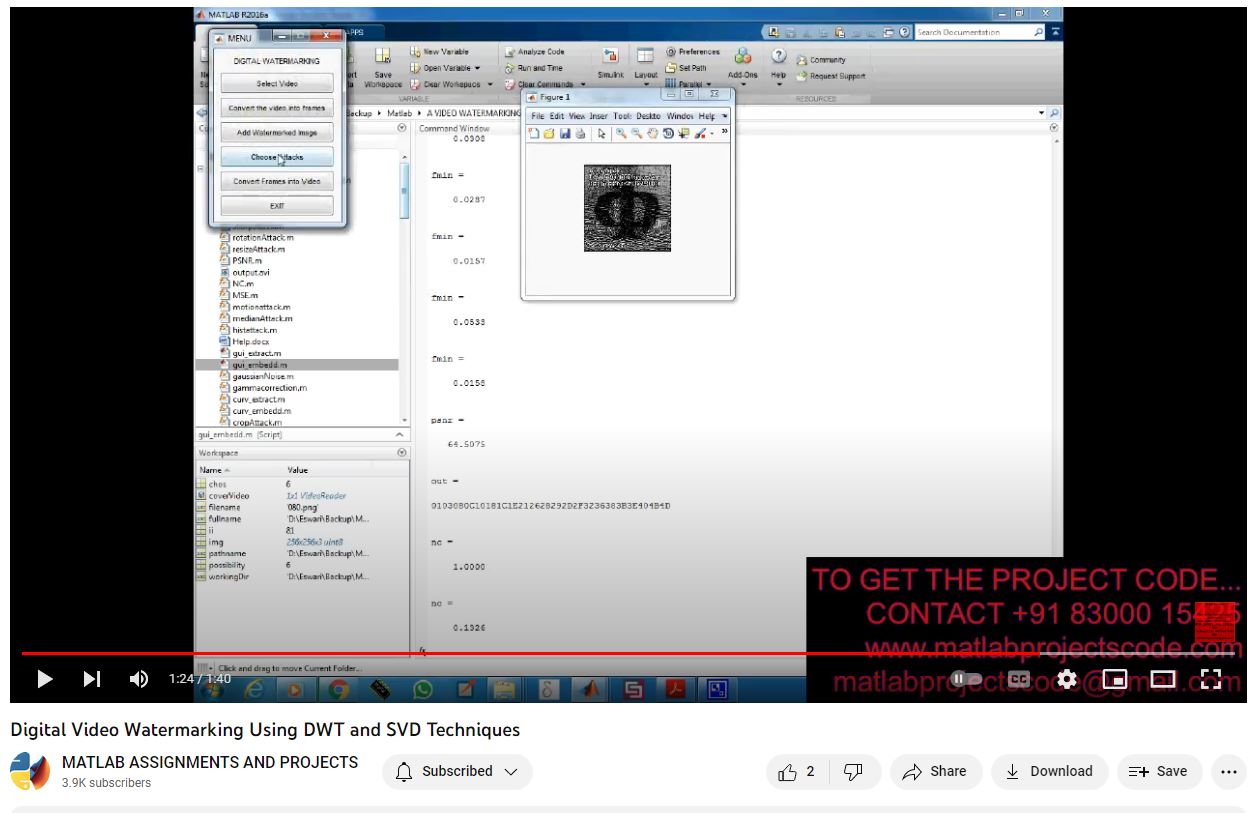
Task: Skip to the next video
Action: [92, 679]
